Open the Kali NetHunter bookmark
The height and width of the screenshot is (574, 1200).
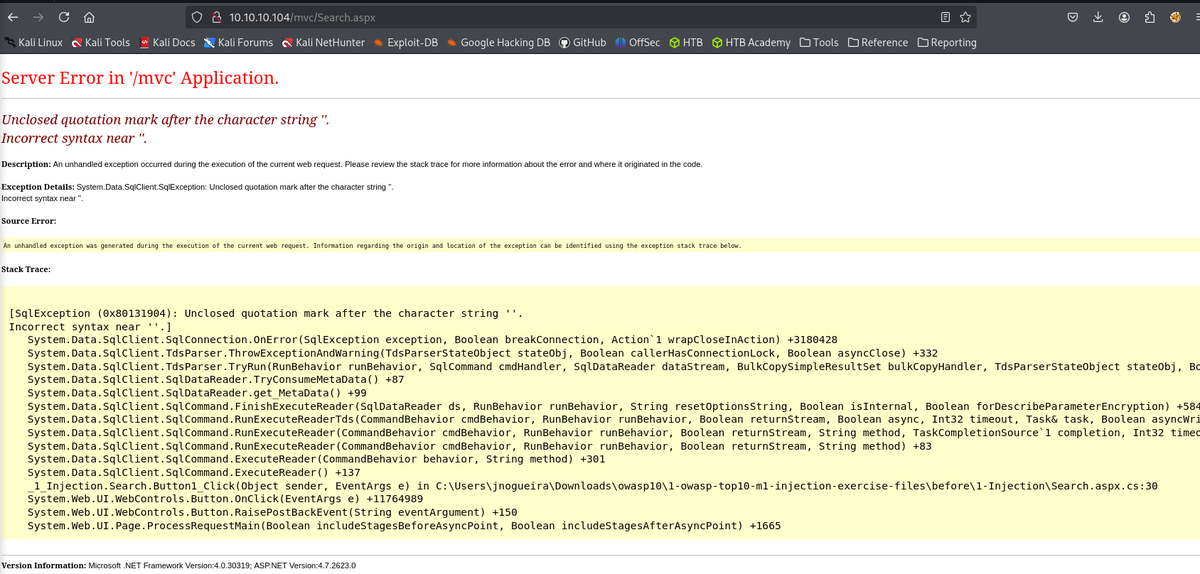[322, 43]
